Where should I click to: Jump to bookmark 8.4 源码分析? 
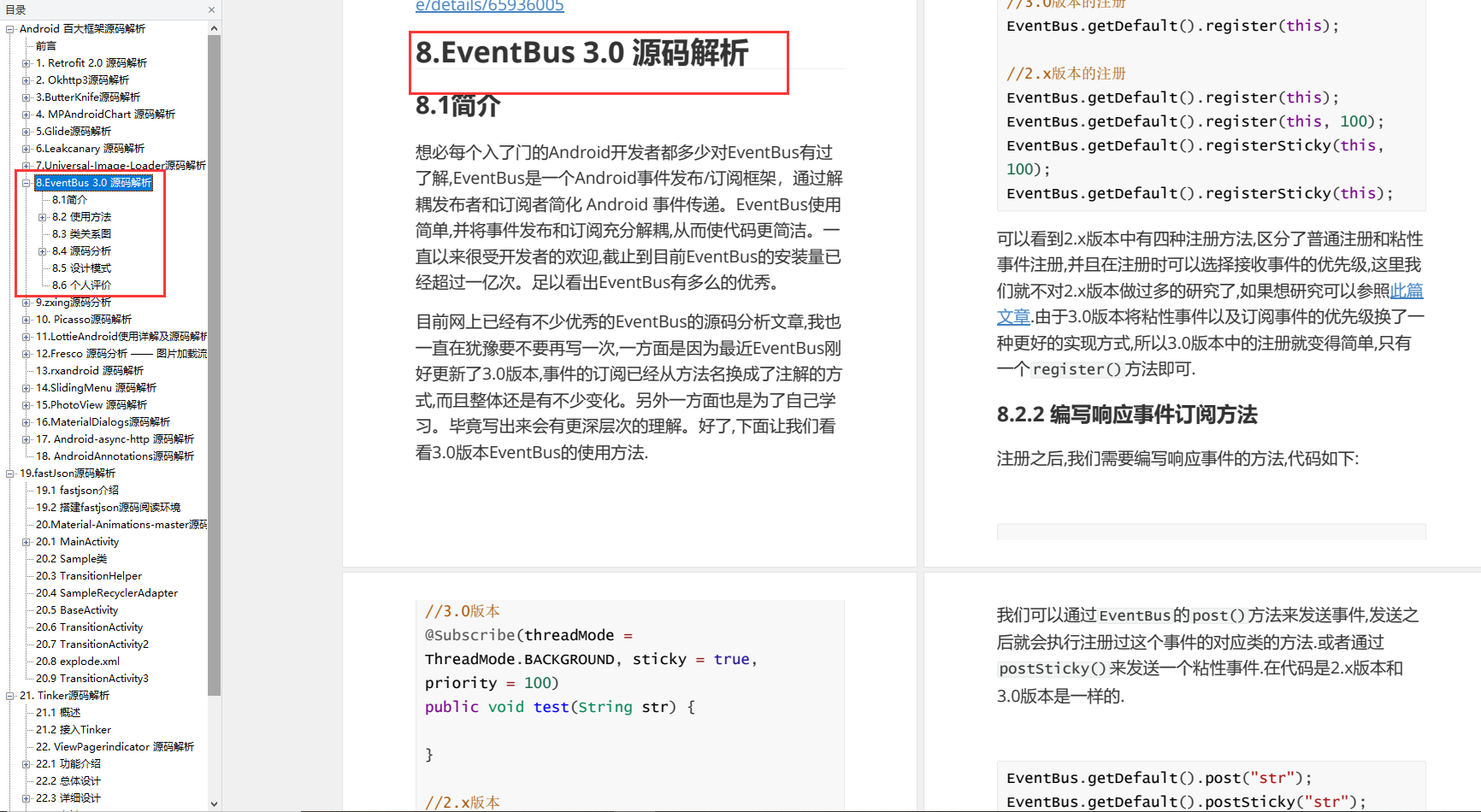point(81,251)
